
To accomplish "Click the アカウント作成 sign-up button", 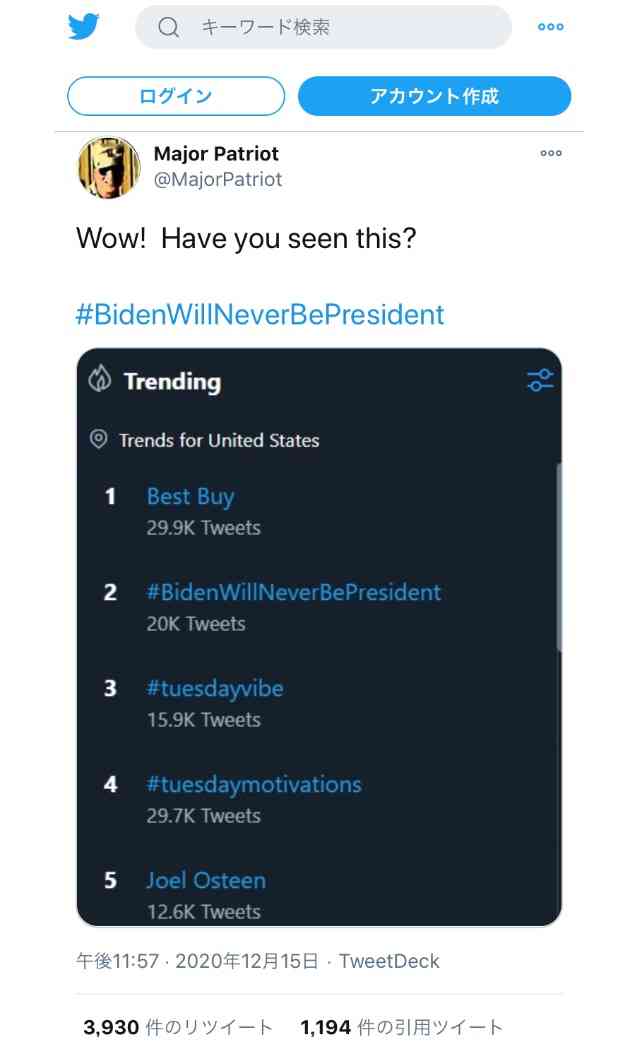I will [x=435, y=96].
